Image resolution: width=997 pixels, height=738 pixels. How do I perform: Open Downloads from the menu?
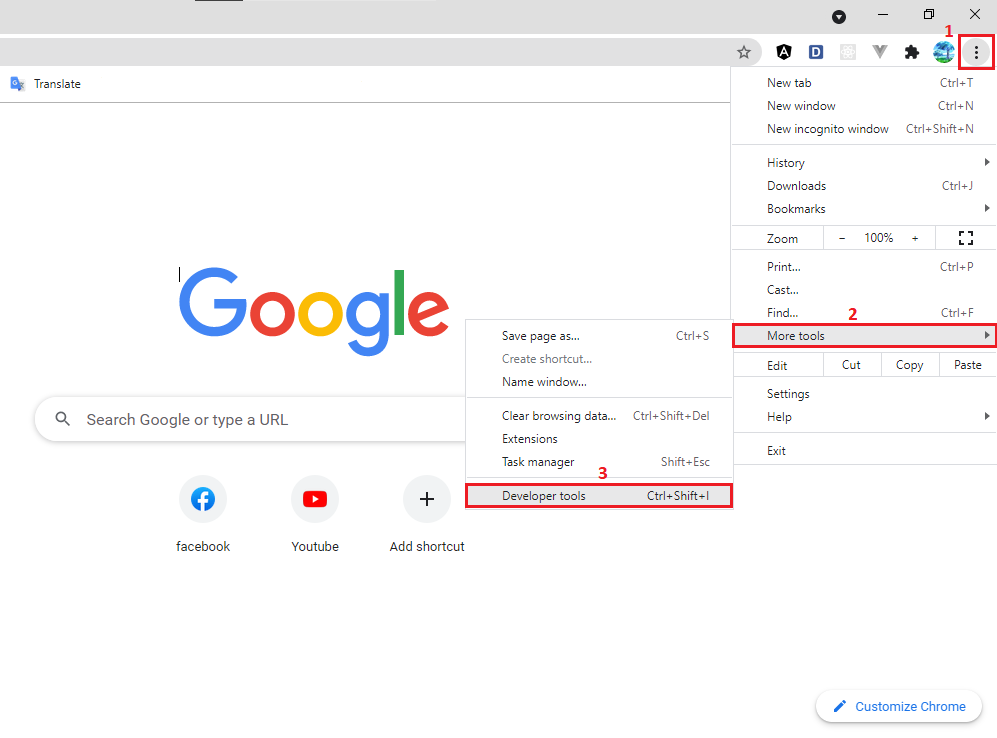864,186
